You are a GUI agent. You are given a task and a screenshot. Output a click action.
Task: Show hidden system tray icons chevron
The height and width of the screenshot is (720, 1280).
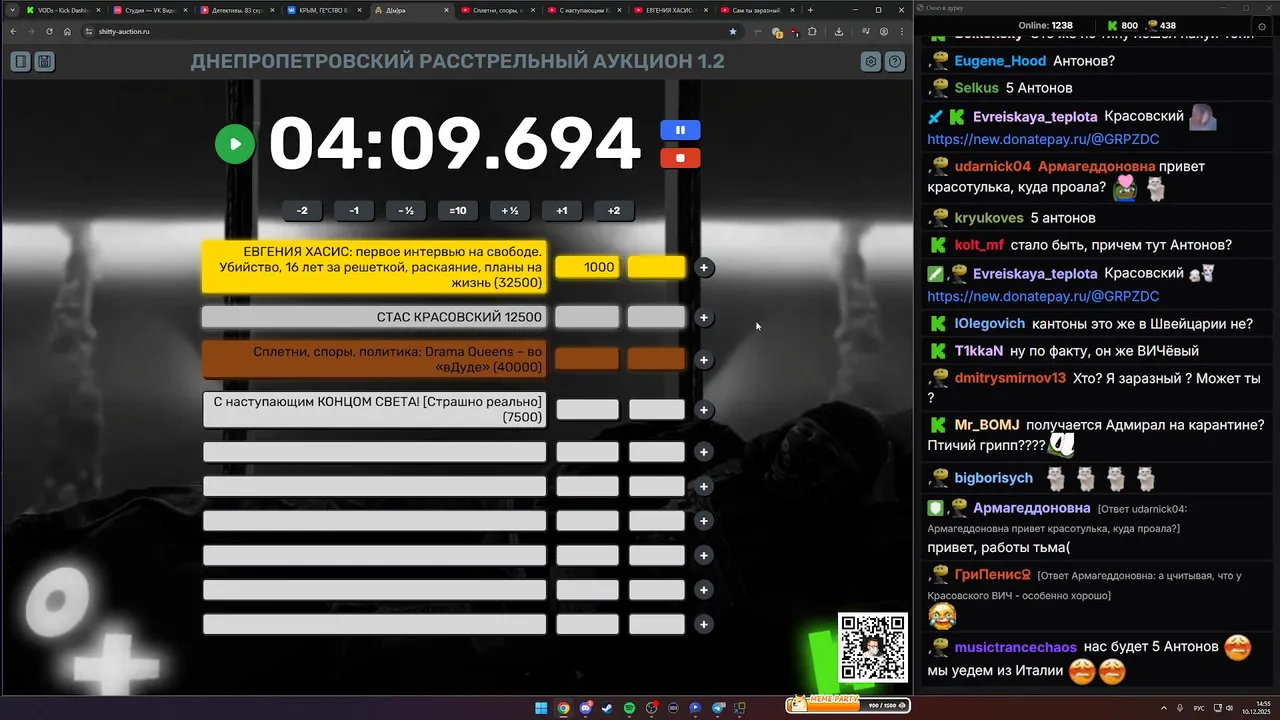click(x=1164, y=708)
